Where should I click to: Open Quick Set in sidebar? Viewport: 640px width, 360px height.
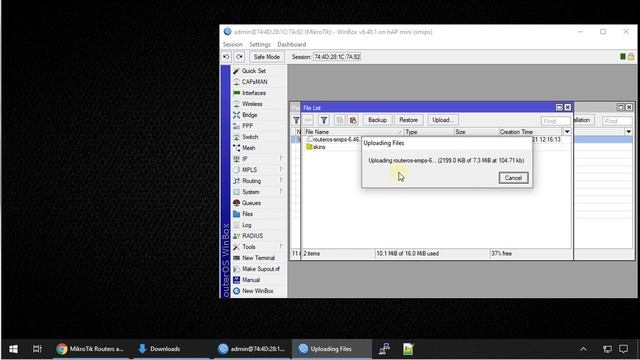click(253, 71)
